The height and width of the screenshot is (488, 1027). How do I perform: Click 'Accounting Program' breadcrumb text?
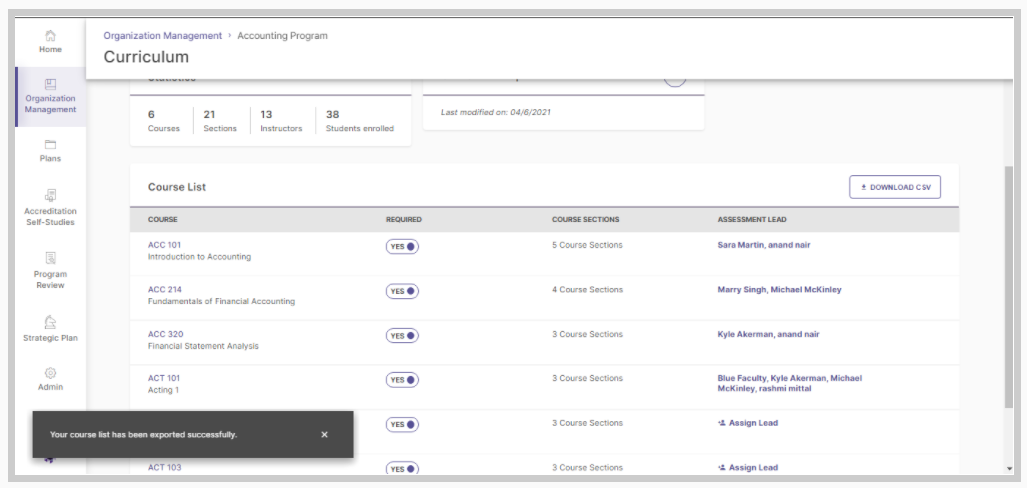coord(282,36)
